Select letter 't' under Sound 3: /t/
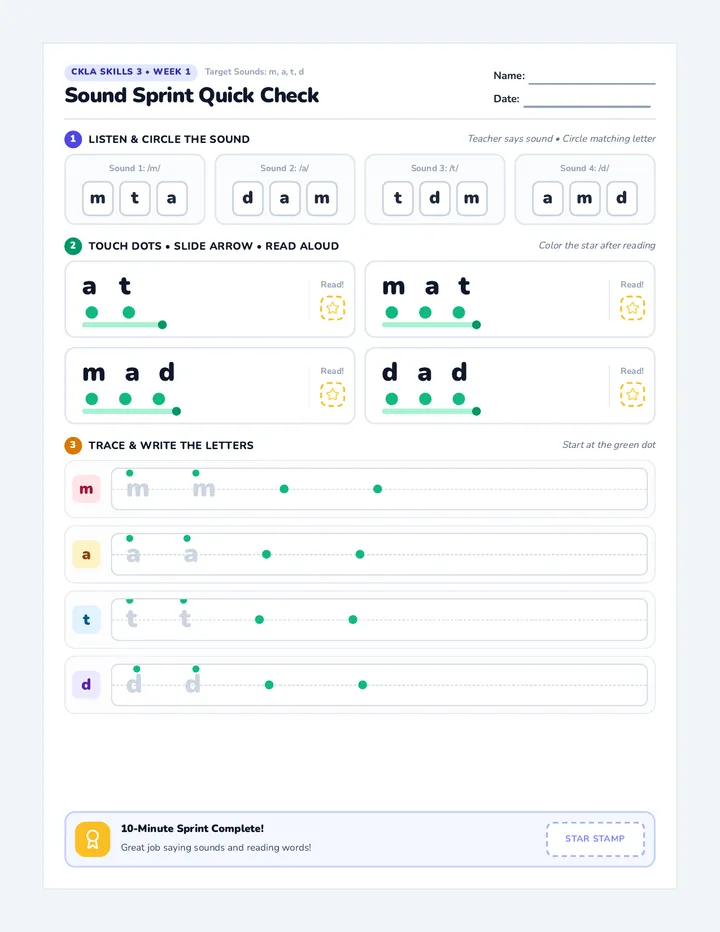The image size is (720, 932). 398,199
